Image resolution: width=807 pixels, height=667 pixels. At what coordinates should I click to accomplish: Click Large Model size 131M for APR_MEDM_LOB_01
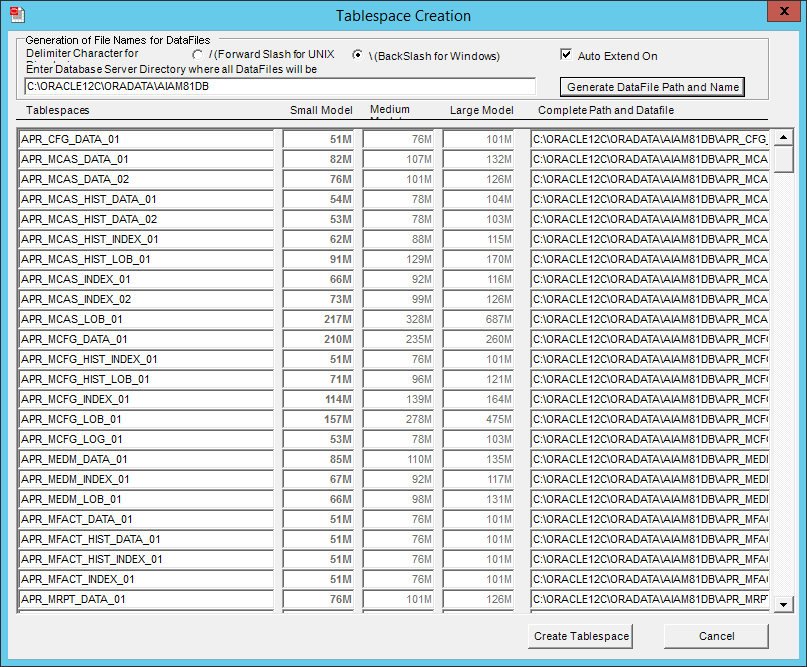click(x=478, y=500)
